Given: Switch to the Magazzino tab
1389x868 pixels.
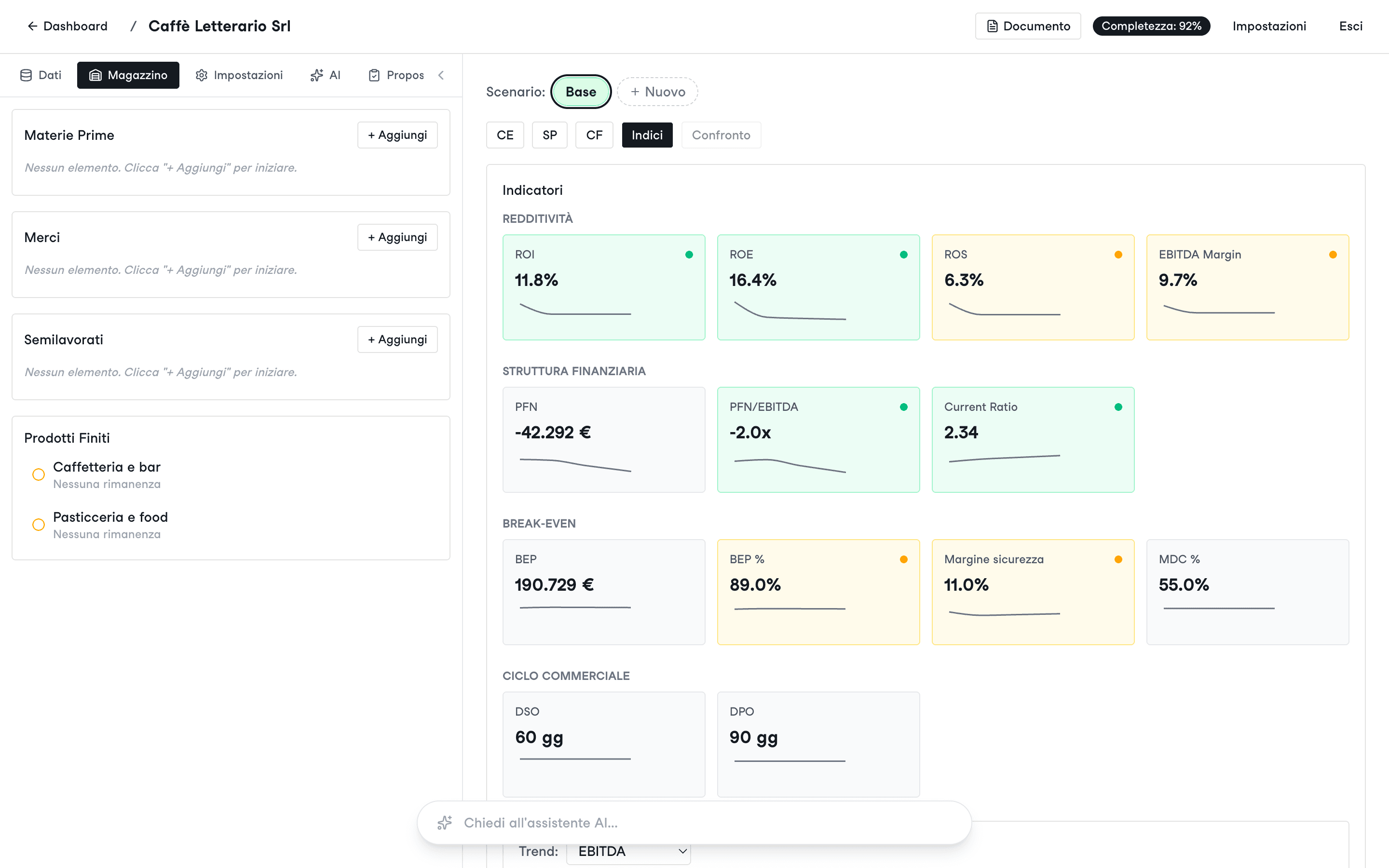Looking at the screenshot, I should (128, 75).
